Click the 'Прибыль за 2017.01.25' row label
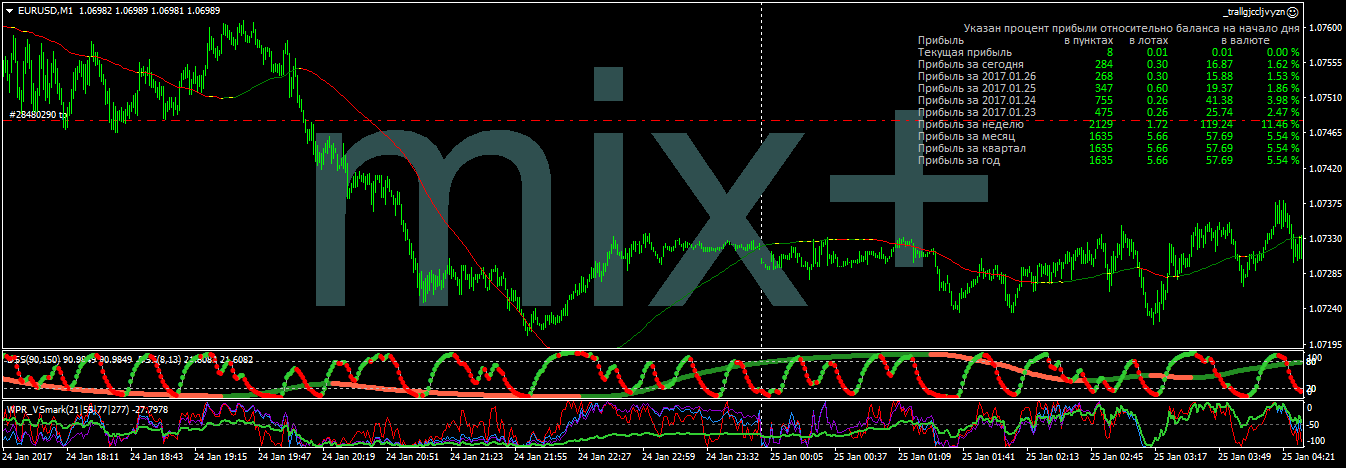This screenshot has height=468, width=1346. coord(976,88)
